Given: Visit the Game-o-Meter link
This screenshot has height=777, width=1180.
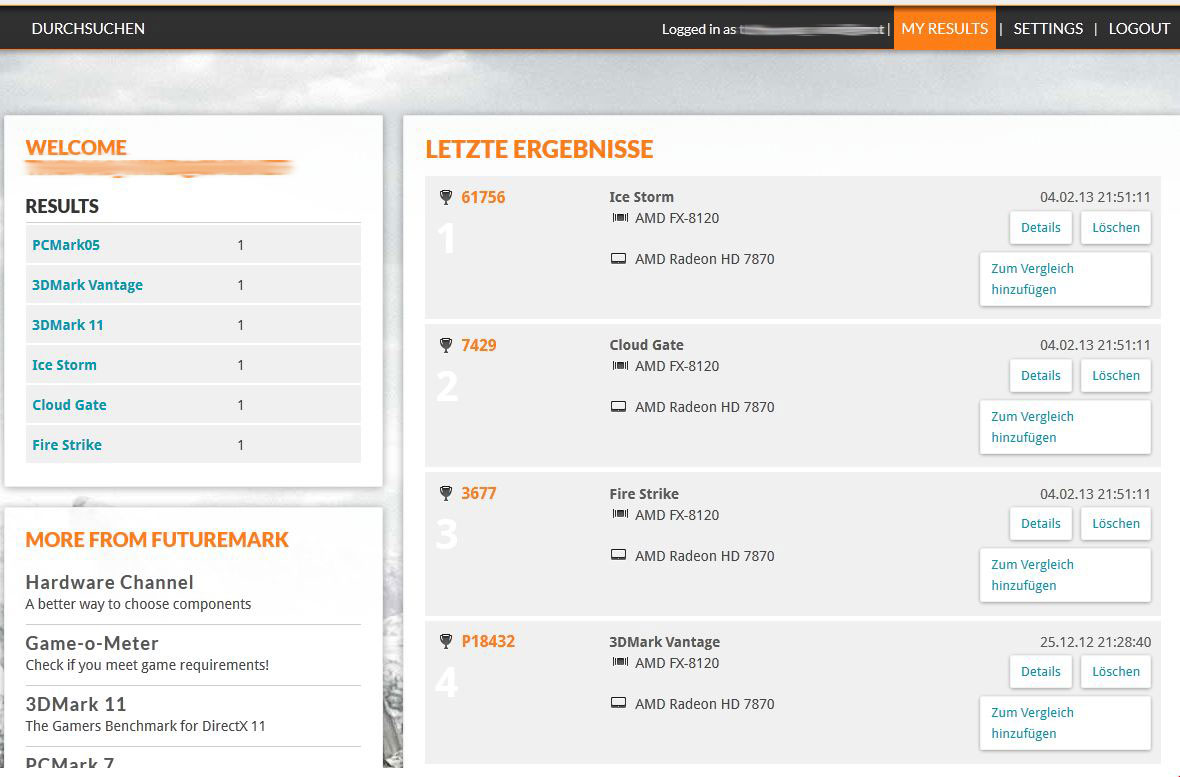Looking at the screenshot, I should pos(92,643).
